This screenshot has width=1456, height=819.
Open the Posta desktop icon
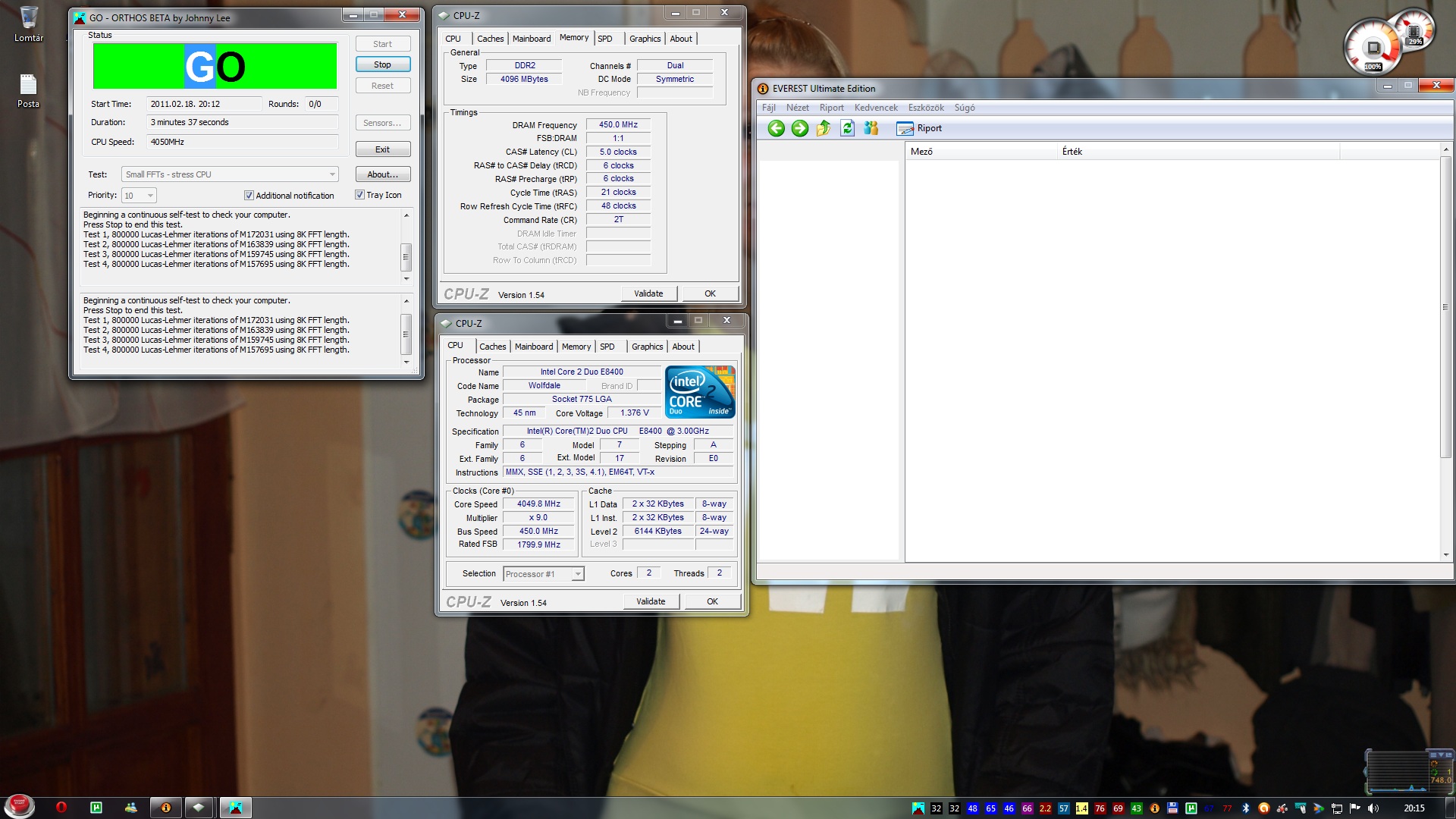coord(28,90)
